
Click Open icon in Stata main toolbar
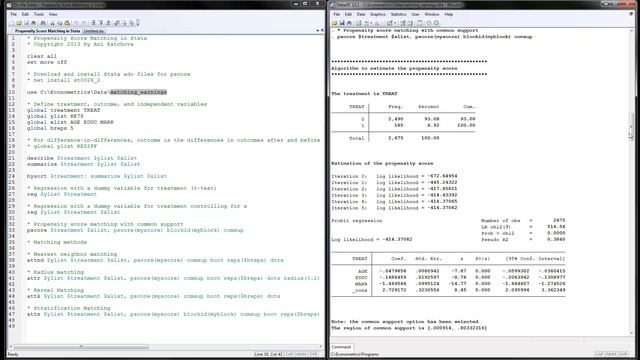pyautogui.click(x=334, y=23)
